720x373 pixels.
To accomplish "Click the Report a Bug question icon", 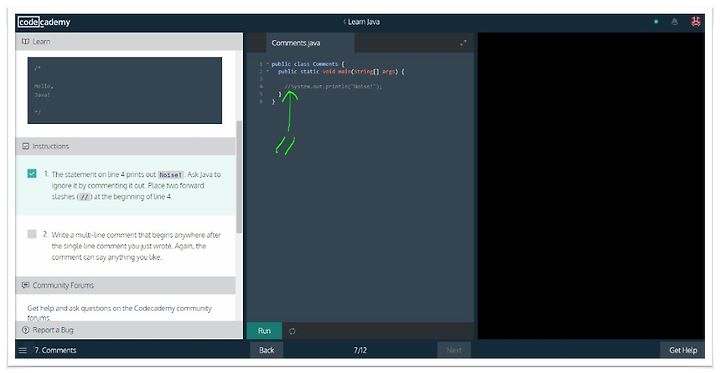I will point(26,330).
